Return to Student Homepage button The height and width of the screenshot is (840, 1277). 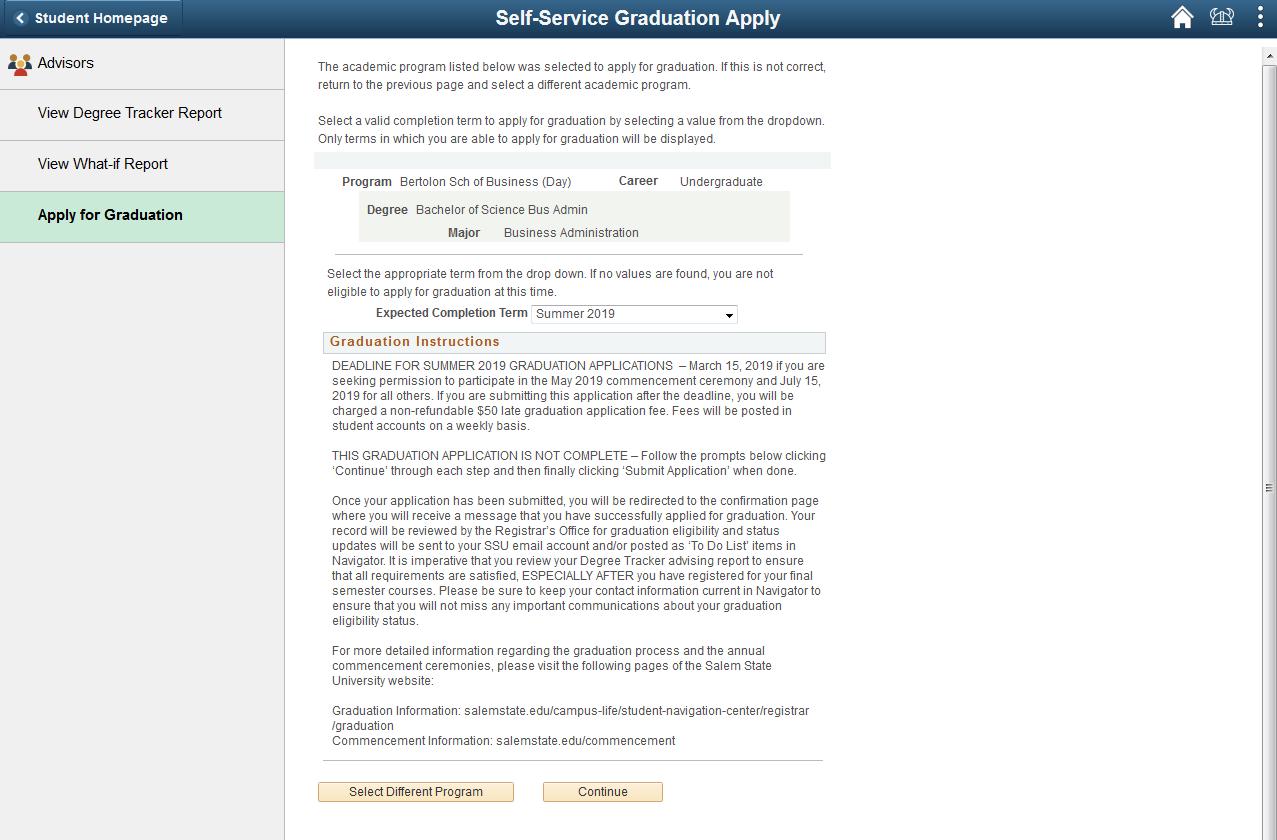92,18
